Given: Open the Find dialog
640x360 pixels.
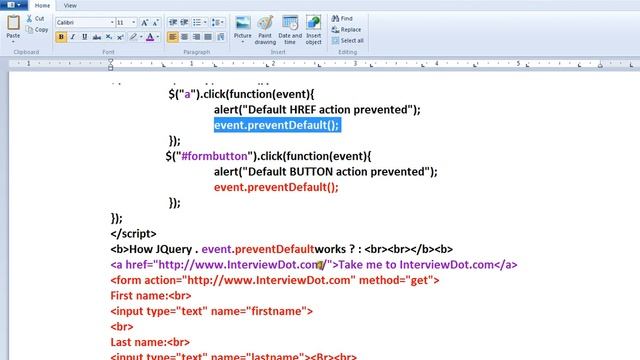Looking at the screenshot, I should tap(342, 18).
